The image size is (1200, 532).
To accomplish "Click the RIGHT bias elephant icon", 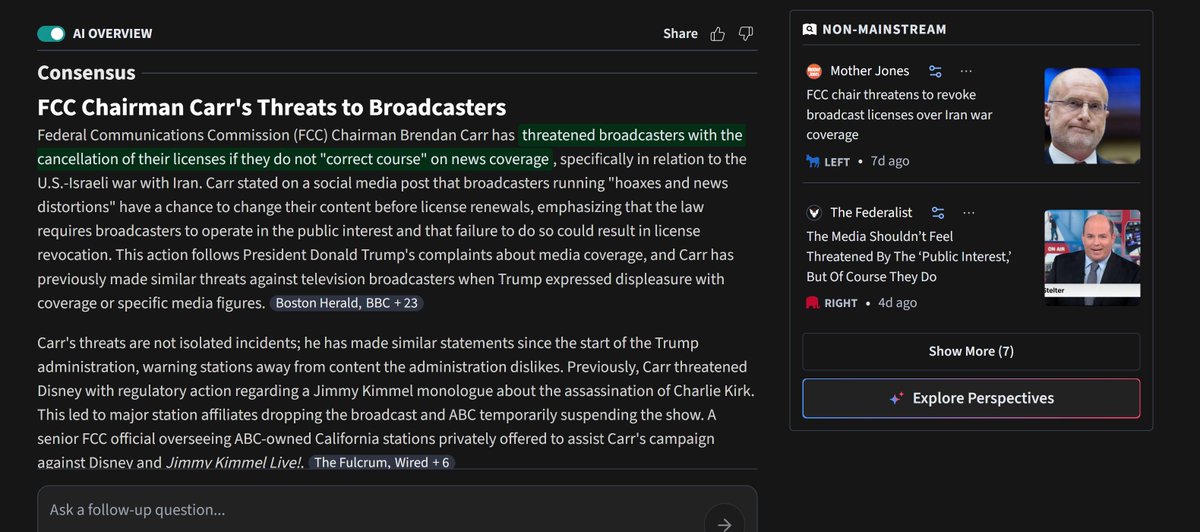I will pyautogui.click(x=813, y=302).
